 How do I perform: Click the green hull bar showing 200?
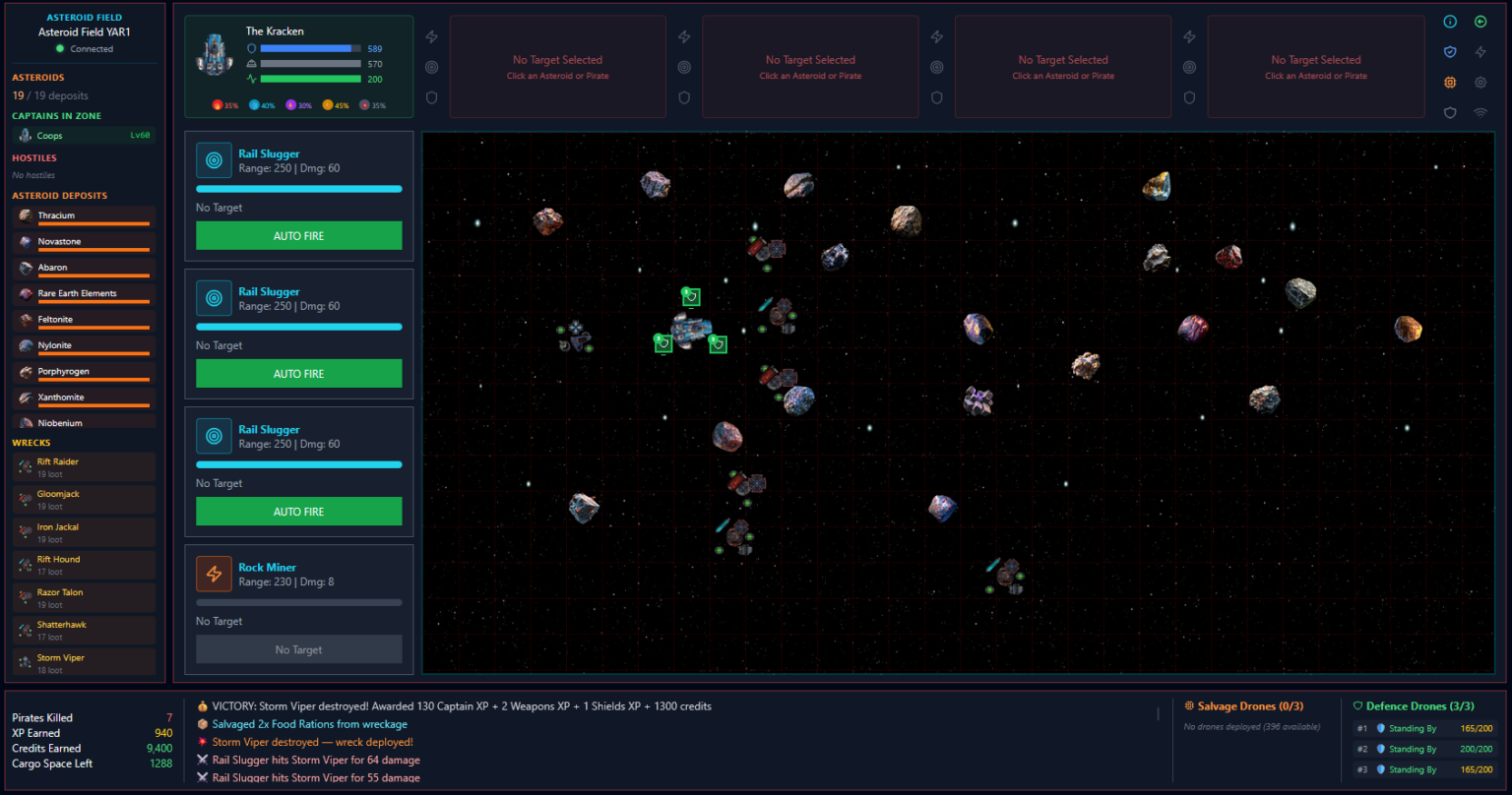coord(311,79)
